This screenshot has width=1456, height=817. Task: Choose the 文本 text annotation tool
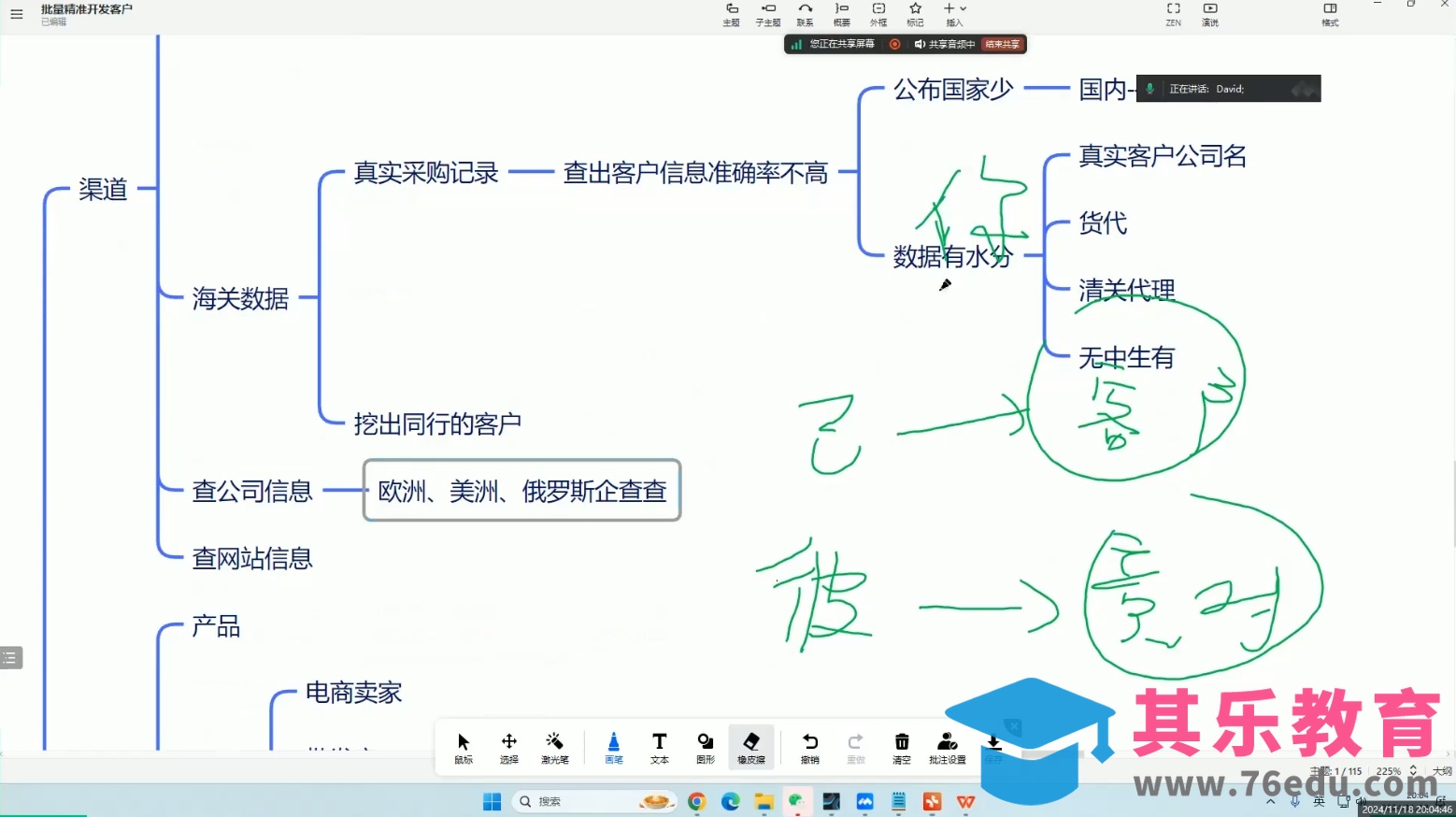(x=659, y=748)
